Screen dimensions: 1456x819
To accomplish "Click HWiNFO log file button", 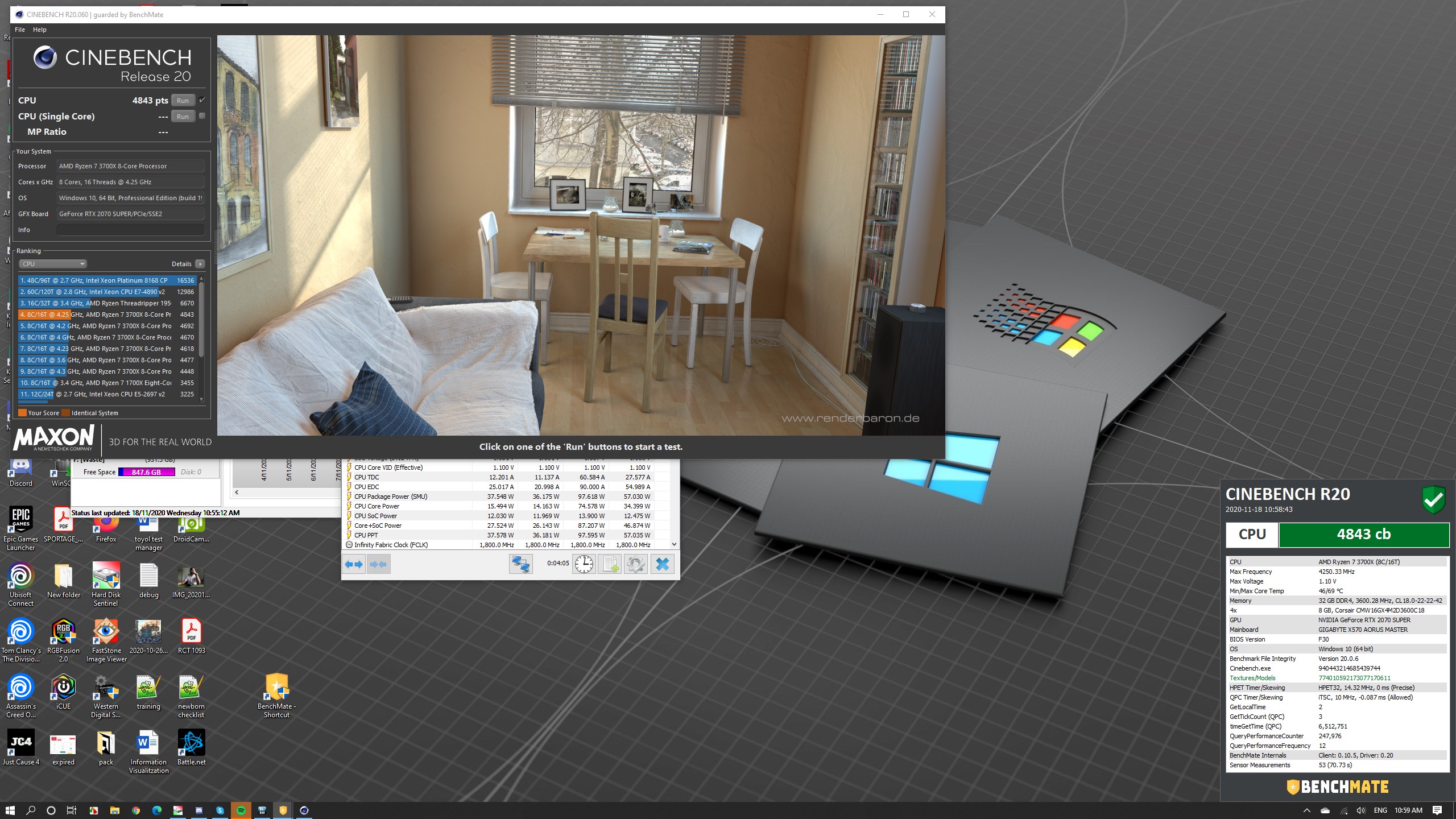I will 610,564.
